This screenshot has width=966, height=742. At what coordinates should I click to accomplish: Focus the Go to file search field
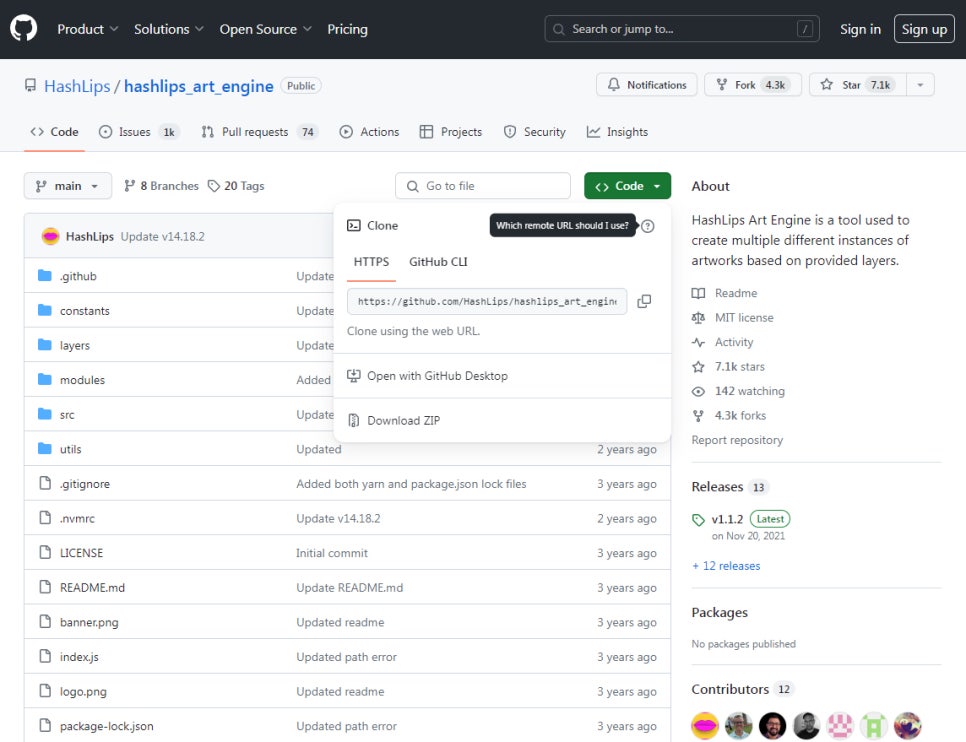[483, 186]
